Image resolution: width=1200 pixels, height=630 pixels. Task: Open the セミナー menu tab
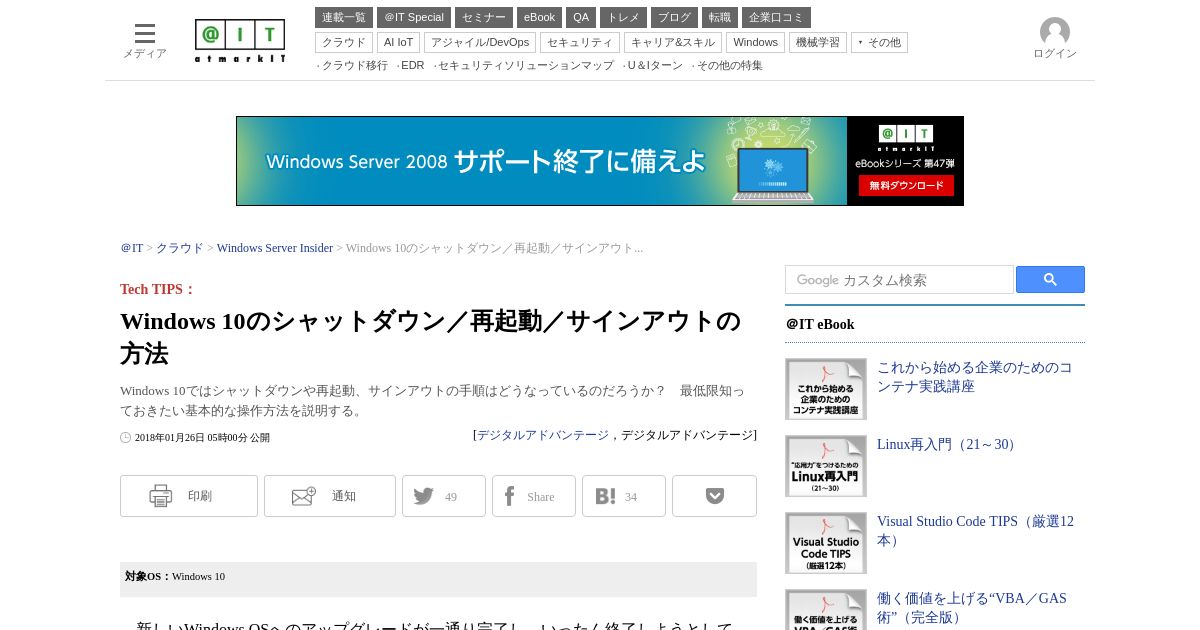pyautogui.click(x=484, y=17)
